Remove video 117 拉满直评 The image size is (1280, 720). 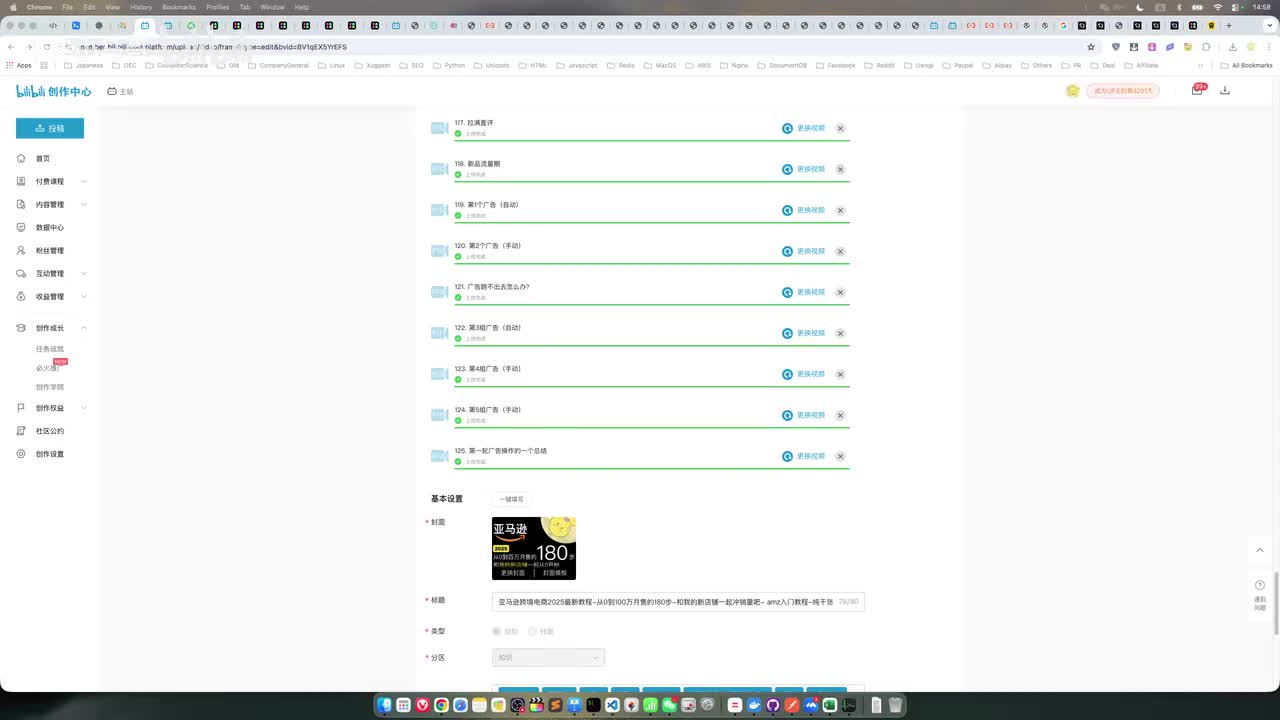(840, 128)
